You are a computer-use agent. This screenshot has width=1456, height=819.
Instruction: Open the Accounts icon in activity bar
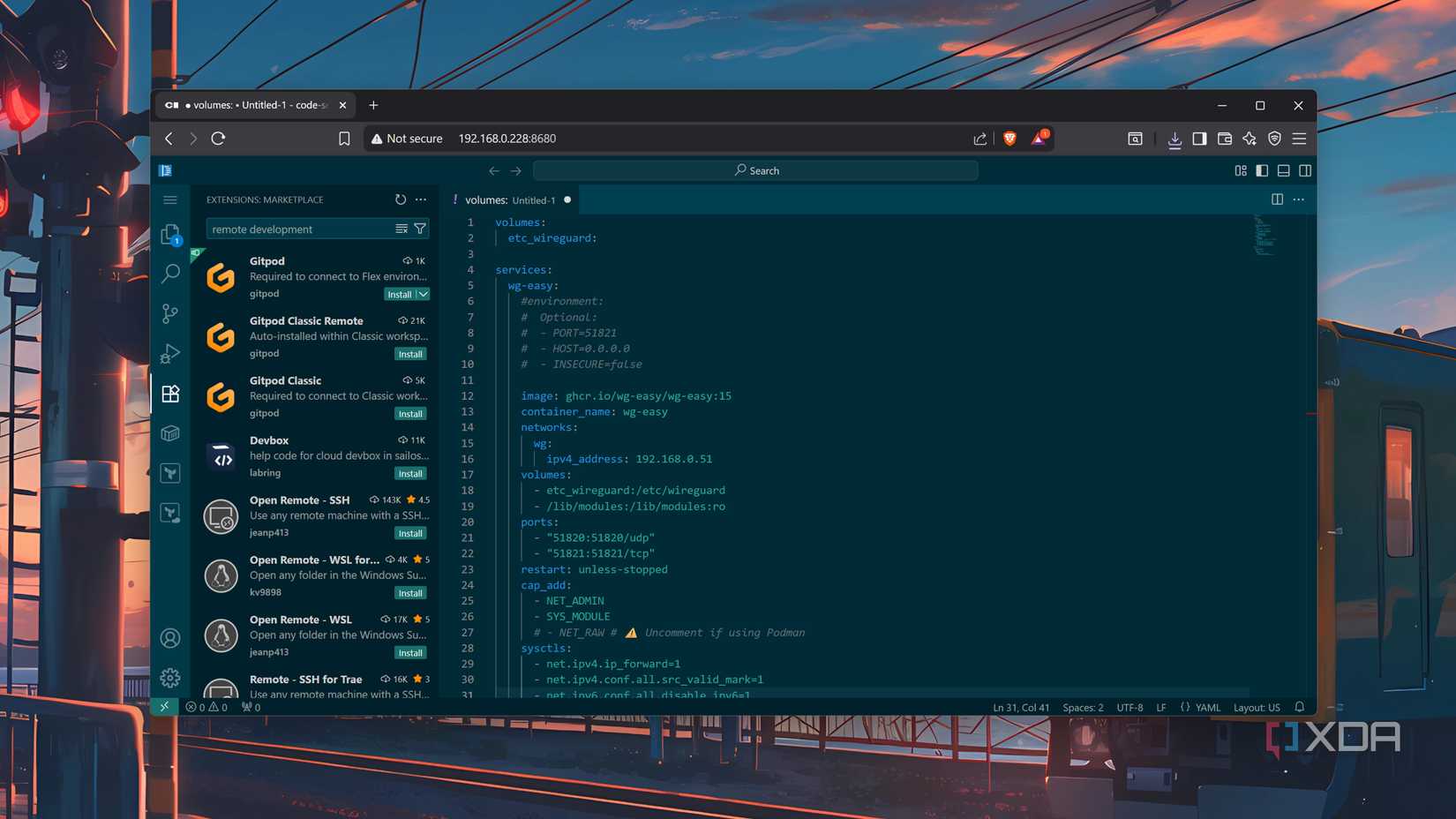click(170, 638)
